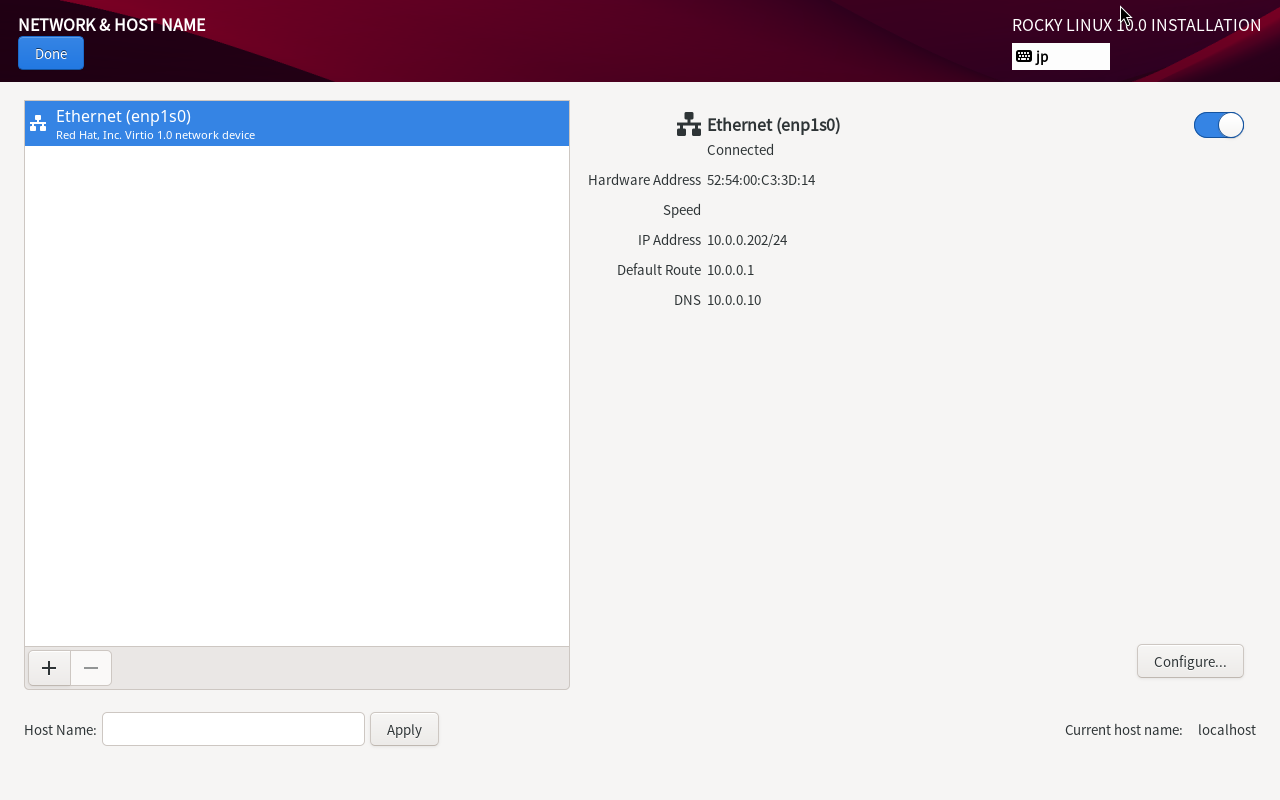
Task: Select DNS value 10.0.0.10
Action: tap(734, 300)
